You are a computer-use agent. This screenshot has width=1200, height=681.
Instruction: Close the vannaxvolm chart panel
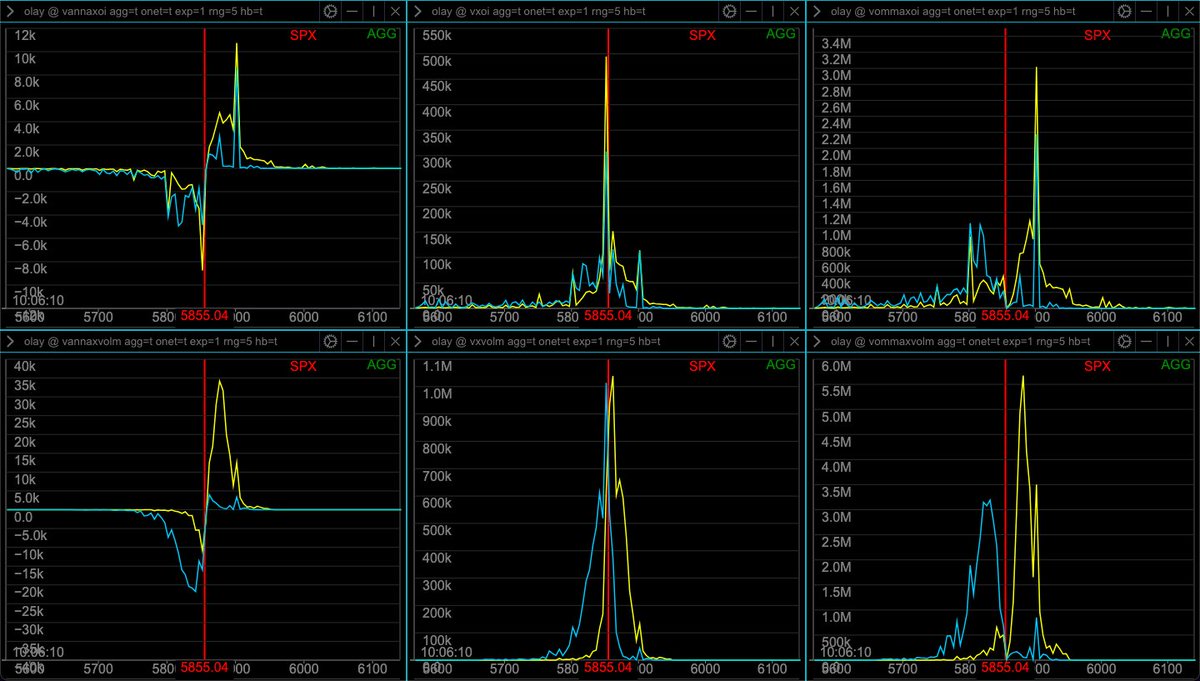394,341
